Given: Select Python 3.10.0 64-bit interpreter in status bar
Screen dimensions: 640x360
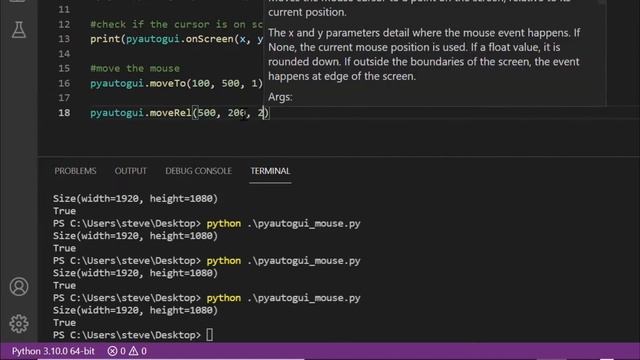Looking at the screenshot, I should (53, 351).
